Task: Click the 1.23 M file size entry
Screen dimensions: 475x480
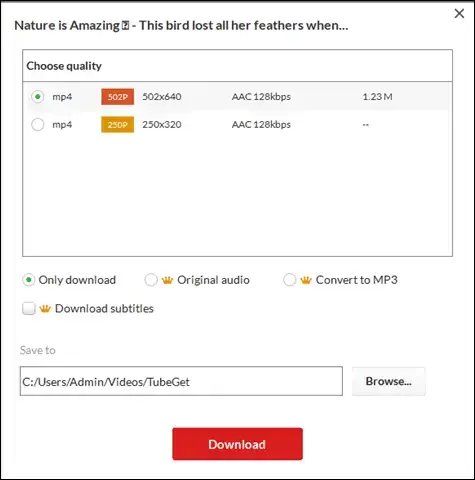Action: 377,97
